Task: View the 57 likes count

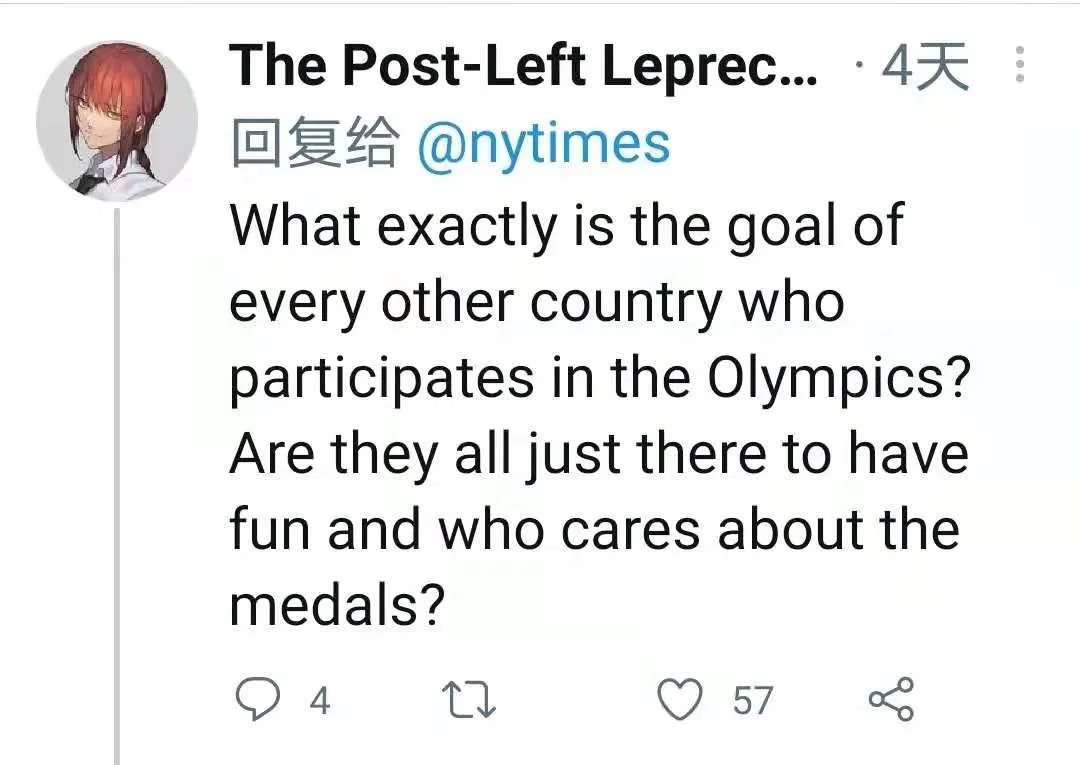Action: tap(752, 700)
